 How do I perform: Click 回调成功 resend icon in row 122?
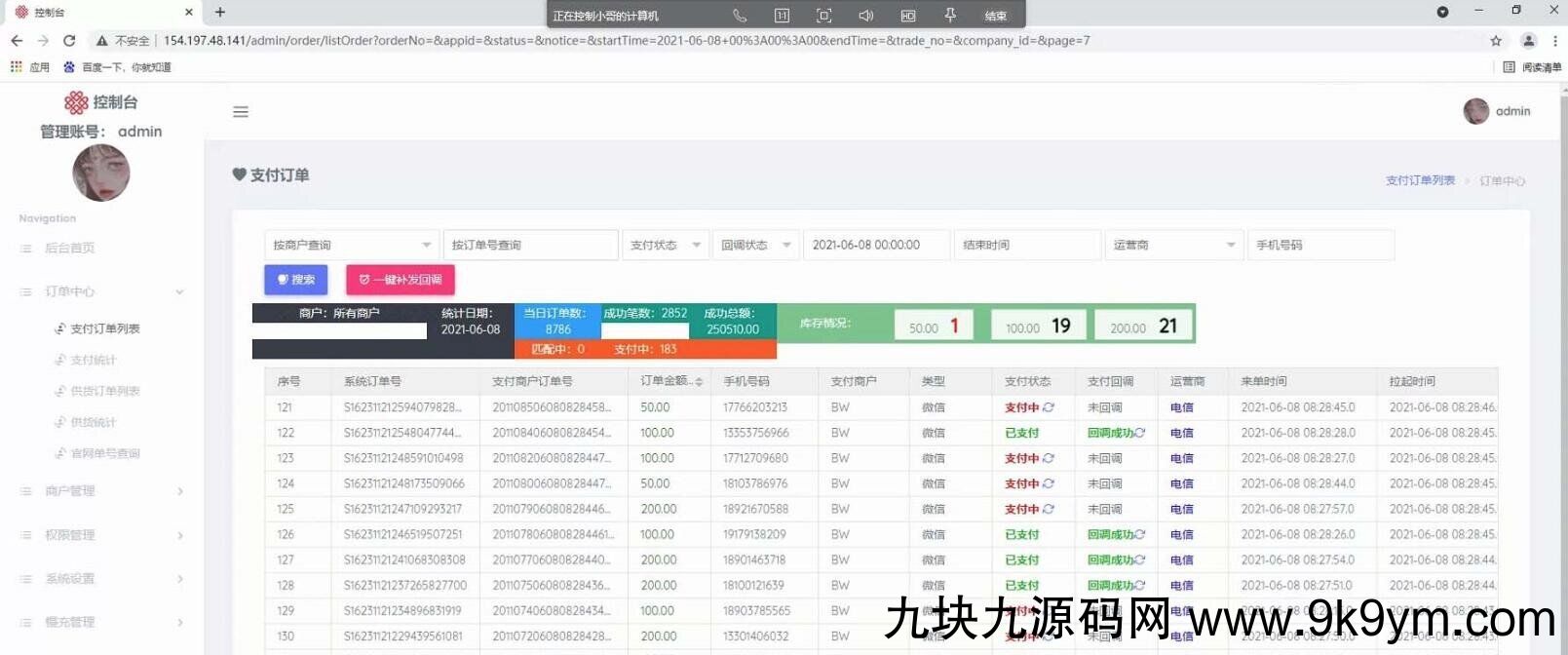pyautogui.click(x=1139, y=433)
